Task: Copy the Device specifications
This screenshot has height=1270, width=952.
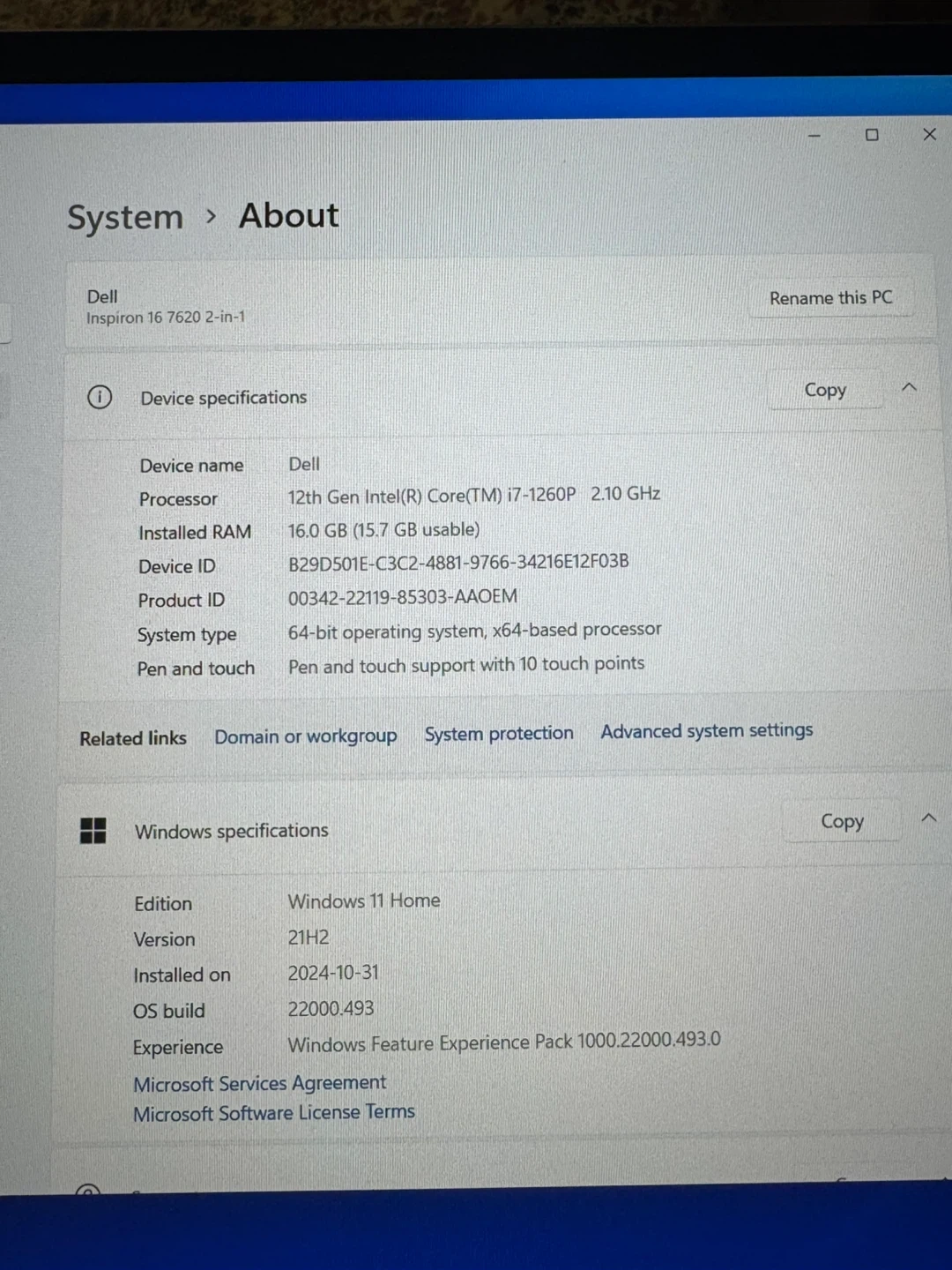Action: (825, 390)
